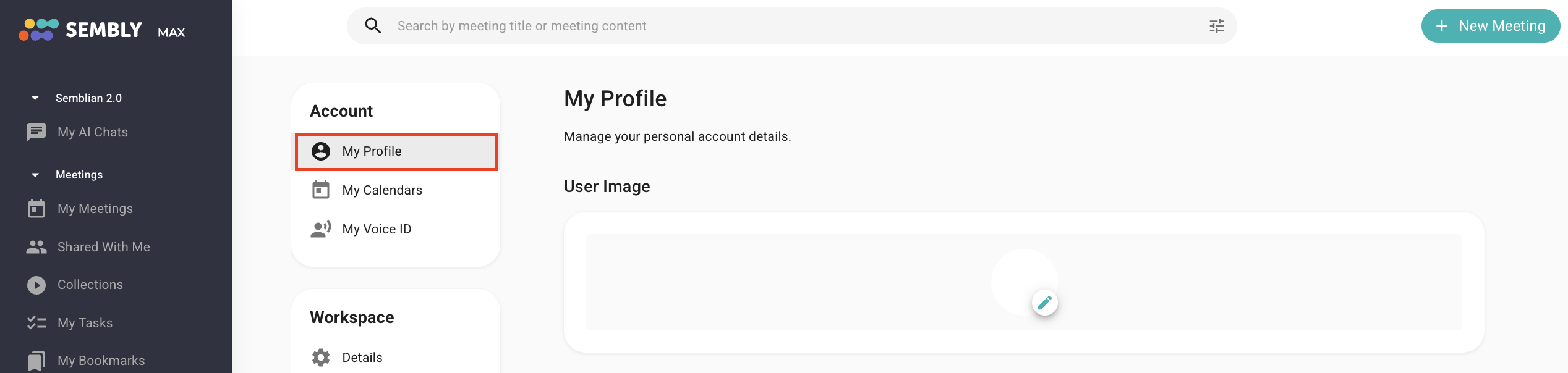Click the plus icon on New Meeting

click(1442, 26)
